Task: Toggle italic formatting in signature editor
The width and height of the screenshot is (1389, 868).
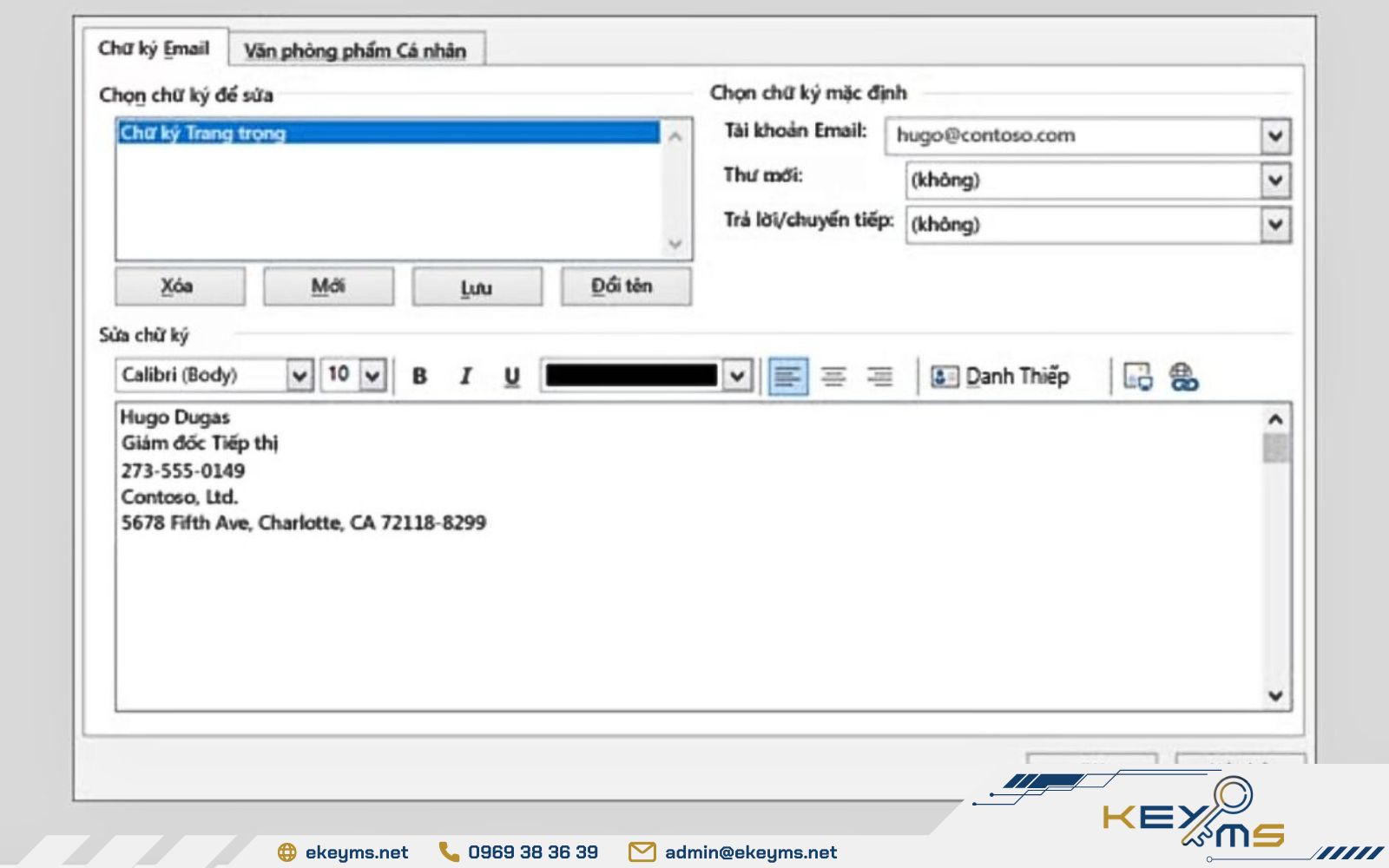Action: [466, 376]
